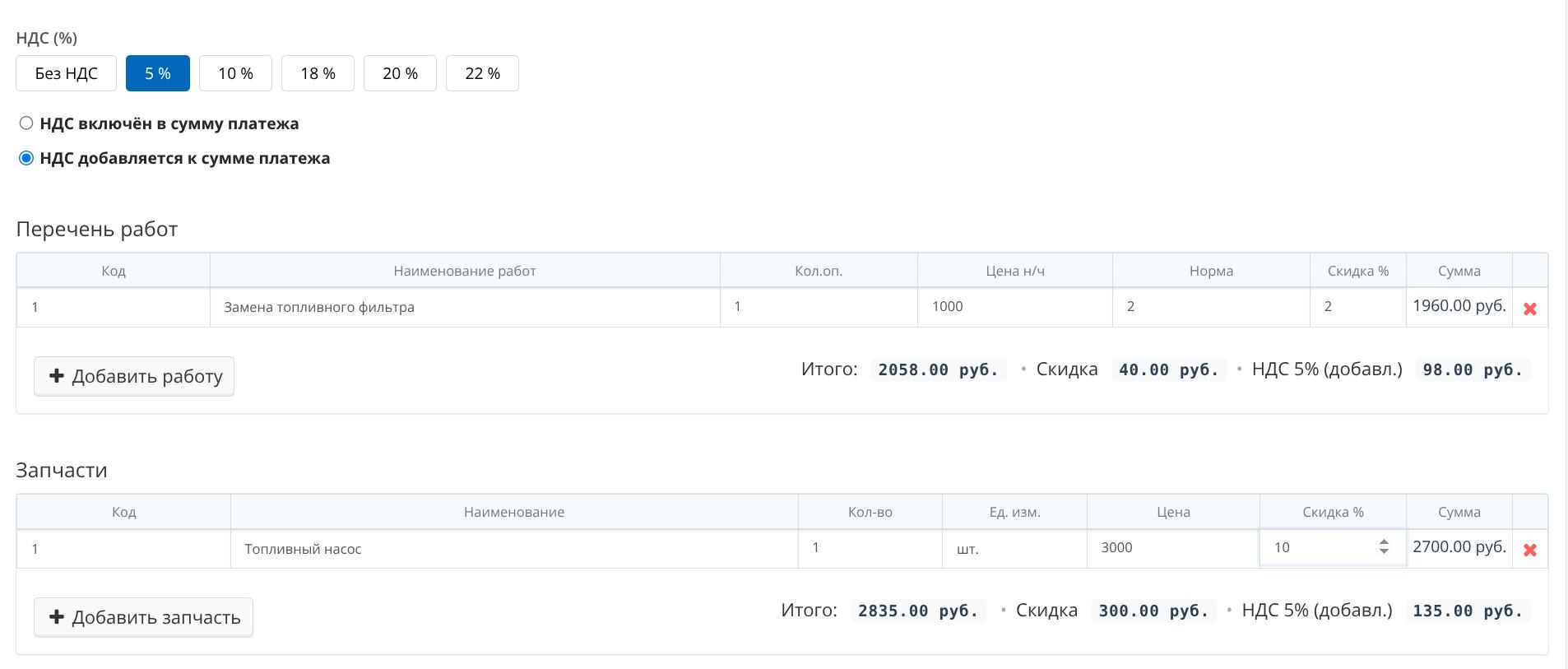This screenshot has height=669, width=1568.
Task: Switch VAT rate to 20 %
Action: coord(400,73)
